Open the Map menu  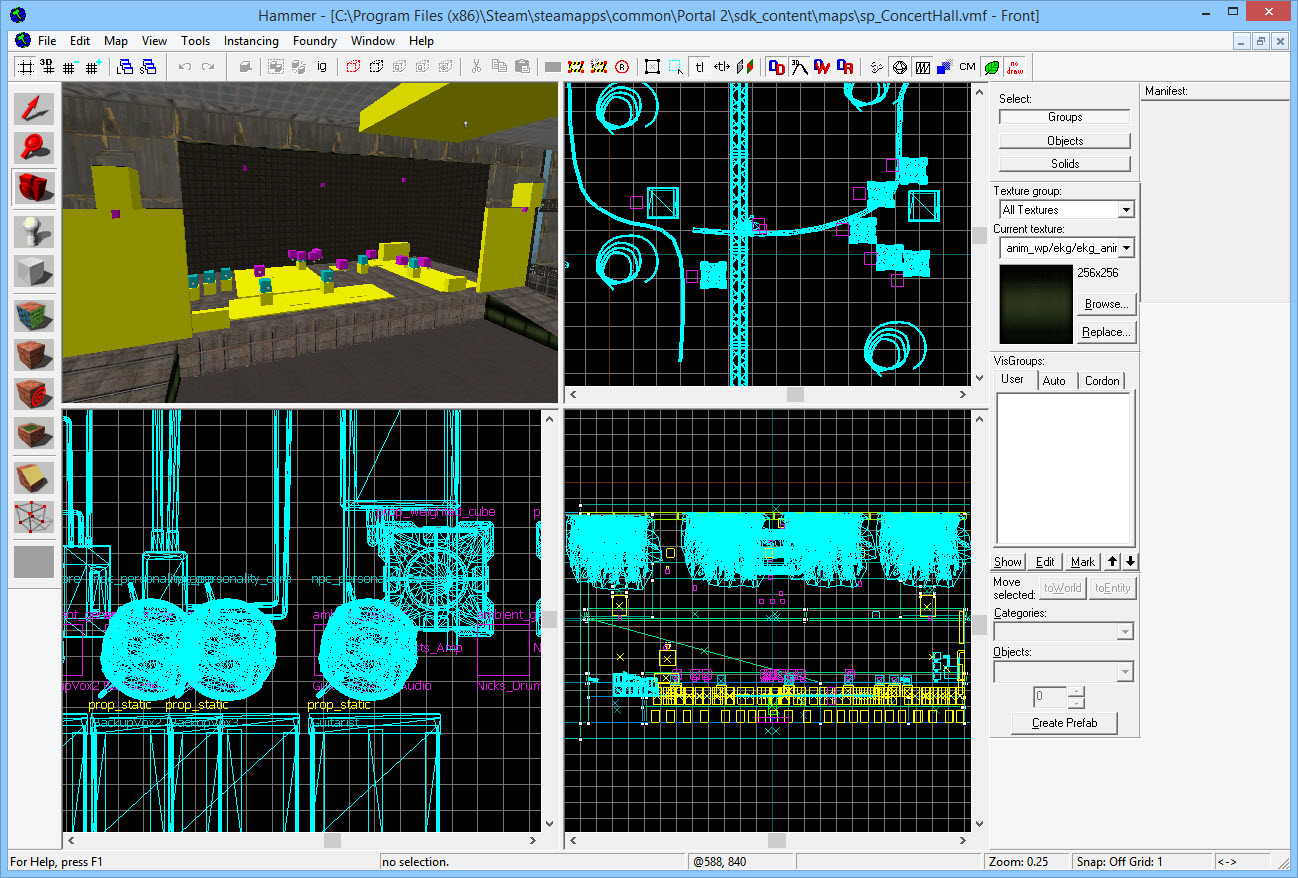click(x=116, y=41)
